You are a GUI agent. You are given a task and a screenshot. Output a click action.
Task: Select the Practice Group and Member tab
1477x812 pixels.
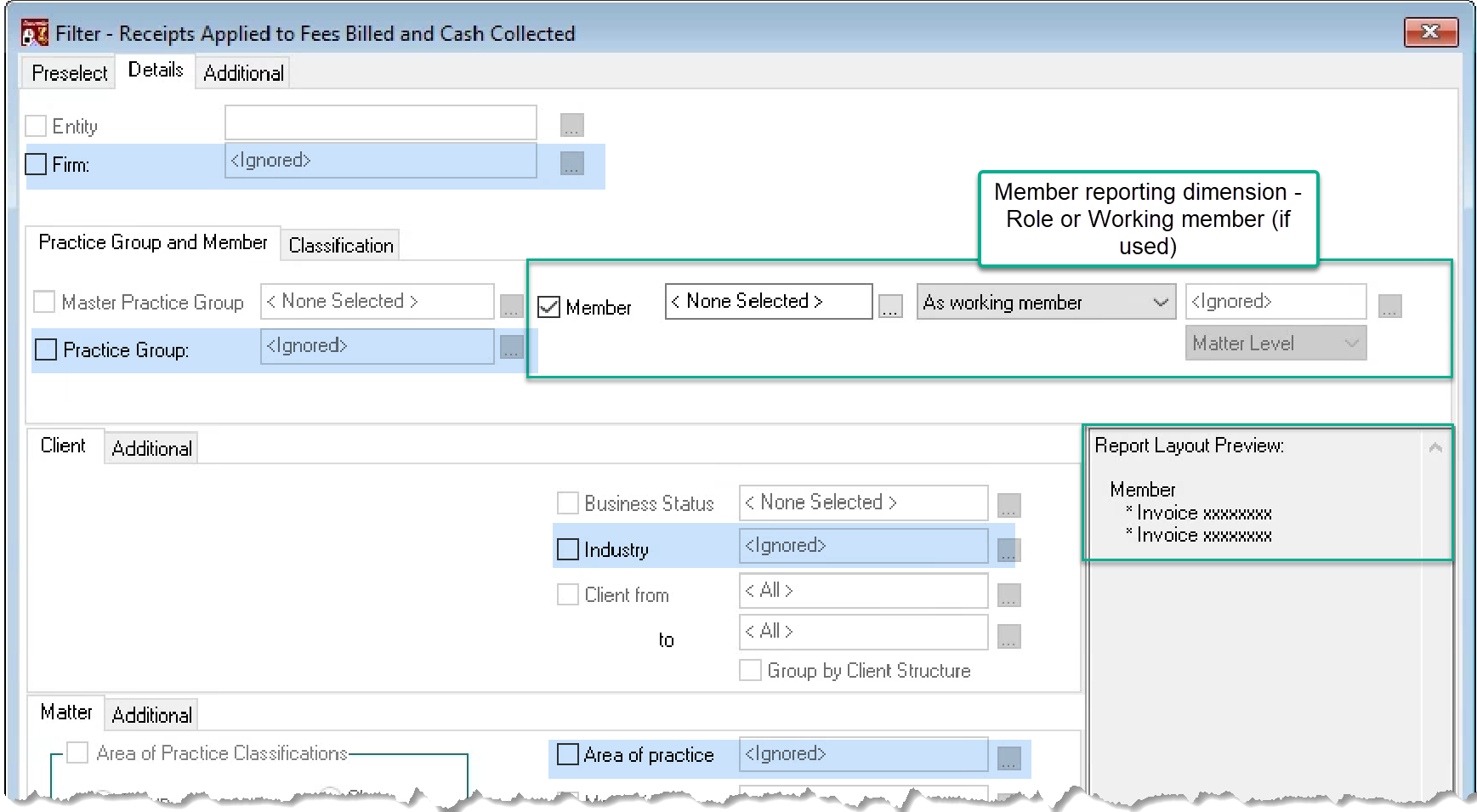tap(153, 242)
